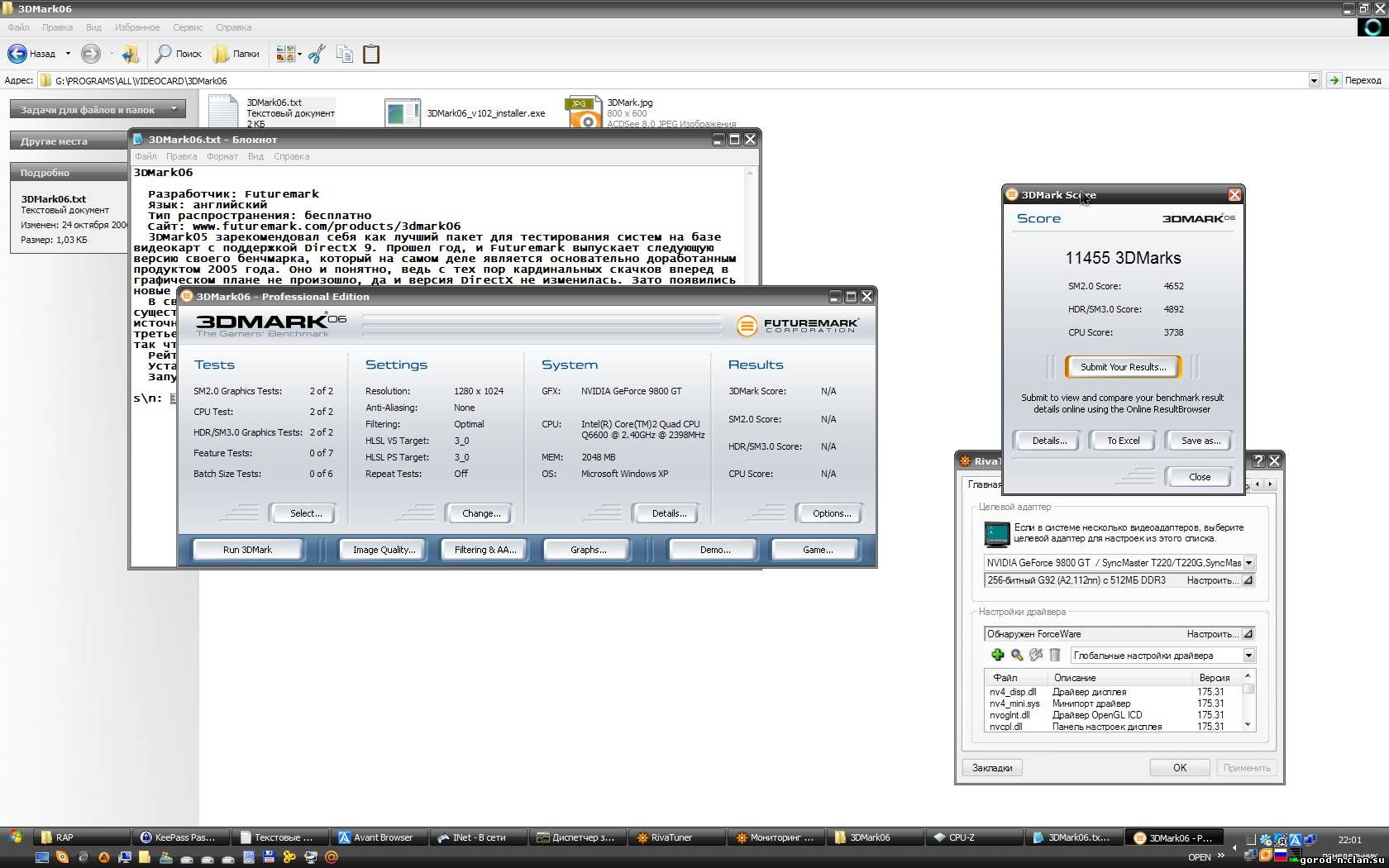Expand hidden tray icons arrow
Image resolution: width=1389 pixels, height=868 pixels.
tap(1234, 847)
